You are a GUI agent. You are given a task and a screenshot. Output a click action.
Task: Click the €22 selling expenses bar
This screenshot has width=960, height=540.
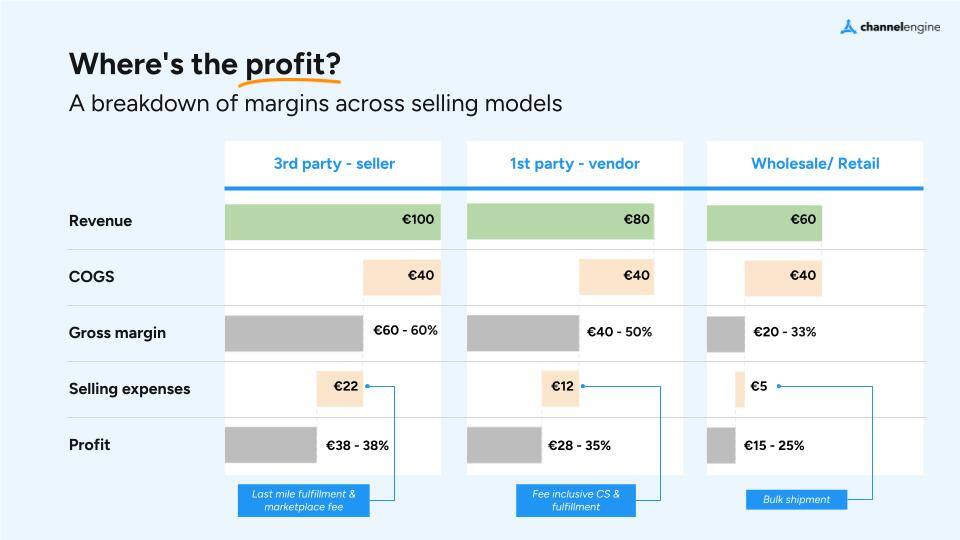339,388
